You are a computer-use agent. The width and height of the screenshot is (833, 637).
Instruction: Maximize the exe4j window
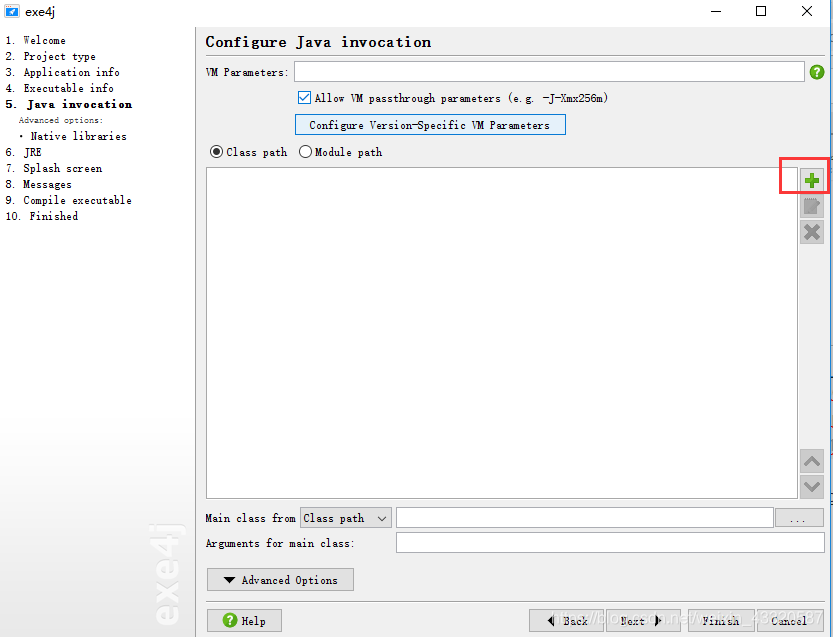[761, 11]
